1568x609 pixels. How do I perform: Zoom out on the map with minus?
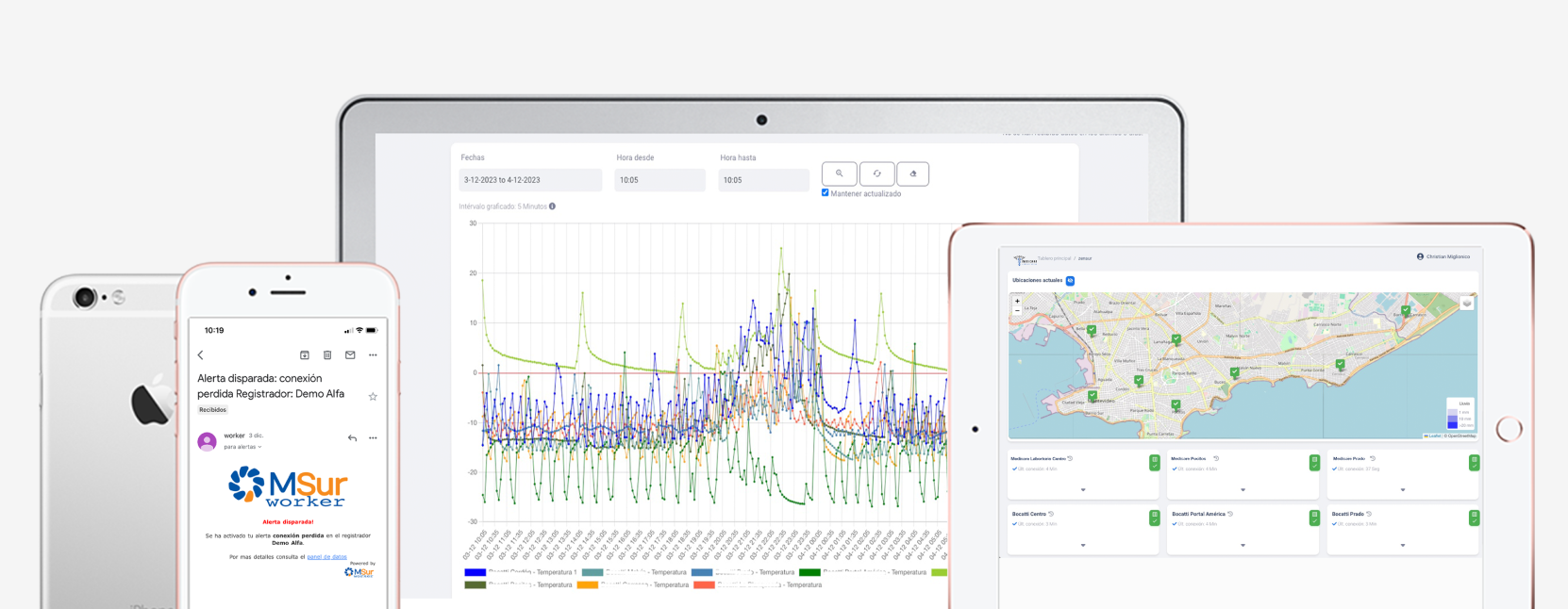pos(1017,310)
